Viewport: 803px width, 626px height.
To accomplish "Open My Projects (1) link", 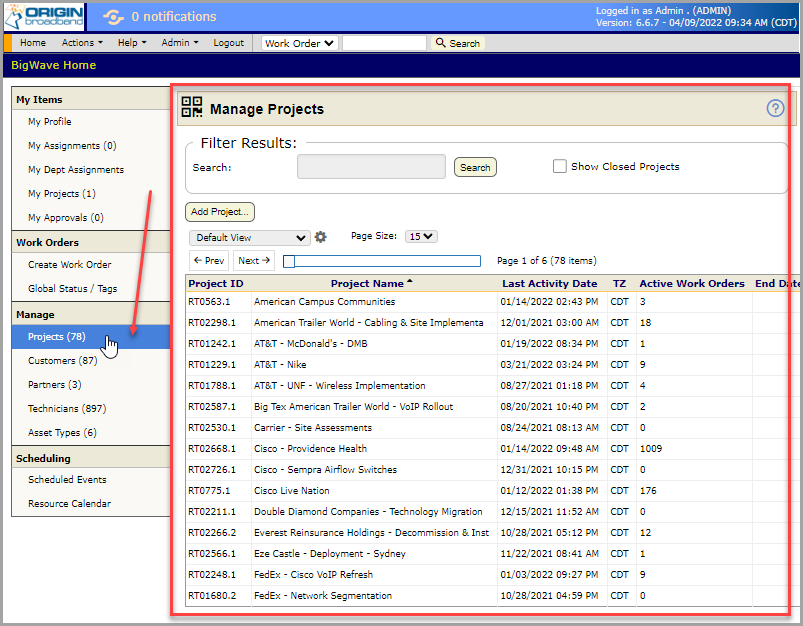I will coord(62,194).
